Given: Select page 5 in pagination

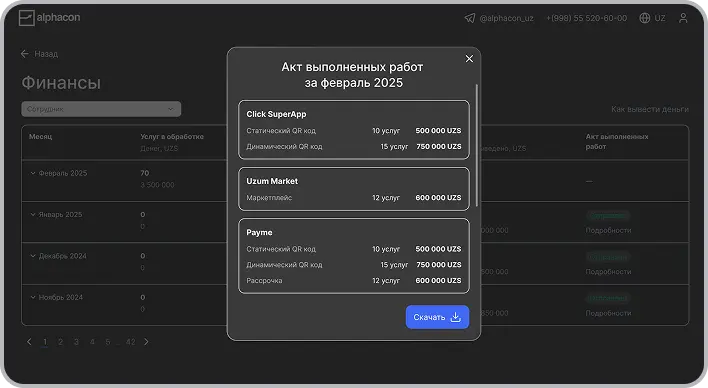Looking at the screenshot, I should (108, 342).
